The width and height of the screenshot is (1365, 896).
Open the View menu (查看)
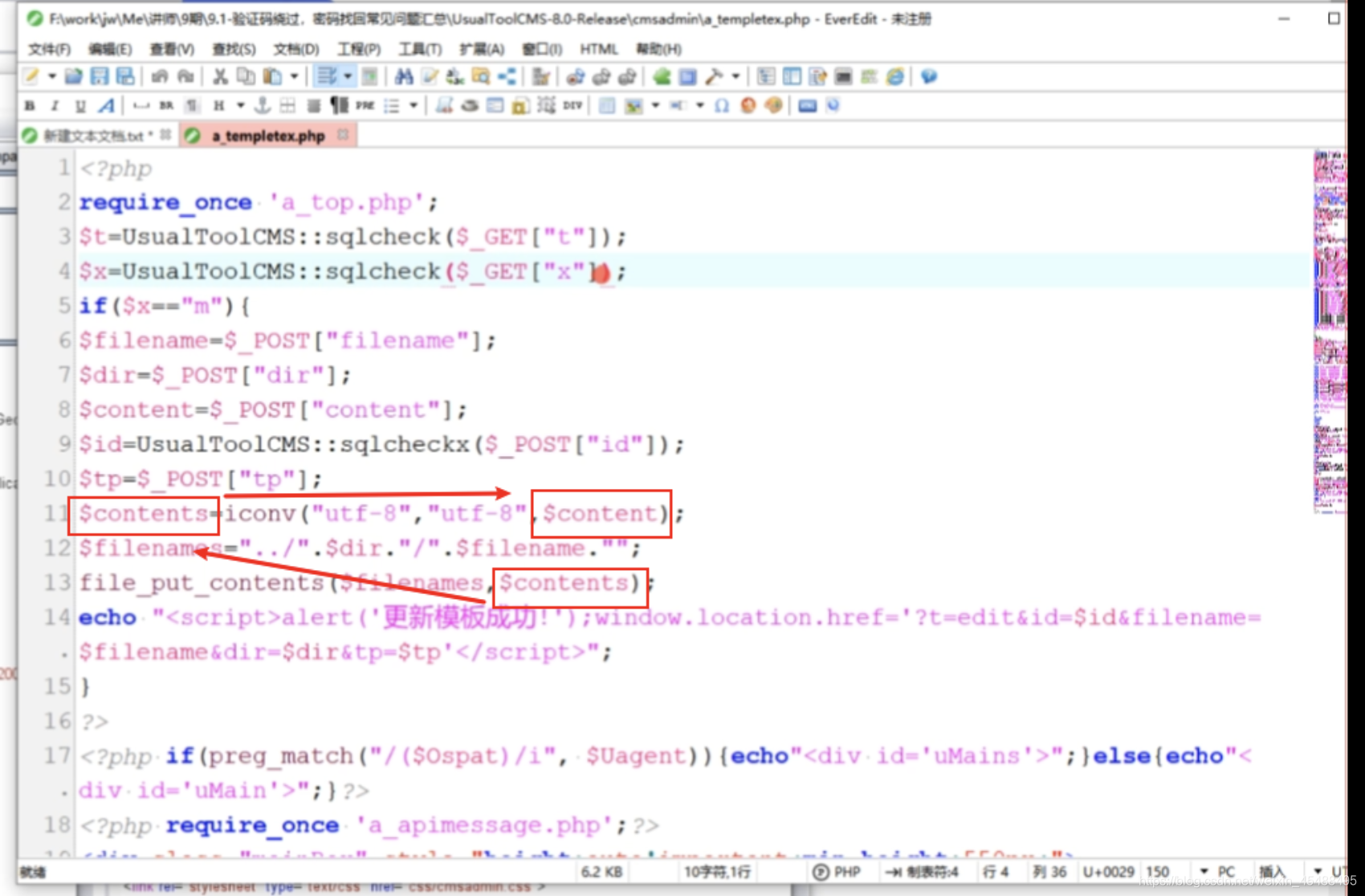172,49
